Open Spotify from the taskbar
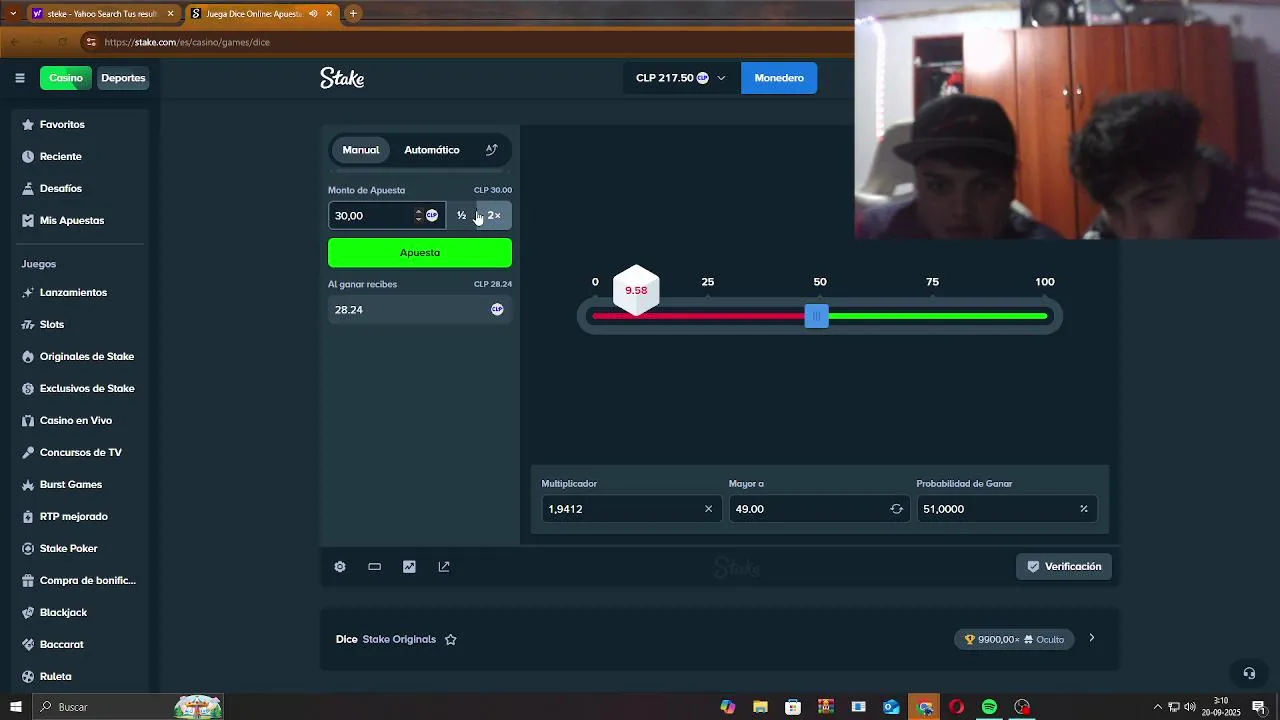Viewport: 1280px width, 720px height. click(x=989, y=707)
